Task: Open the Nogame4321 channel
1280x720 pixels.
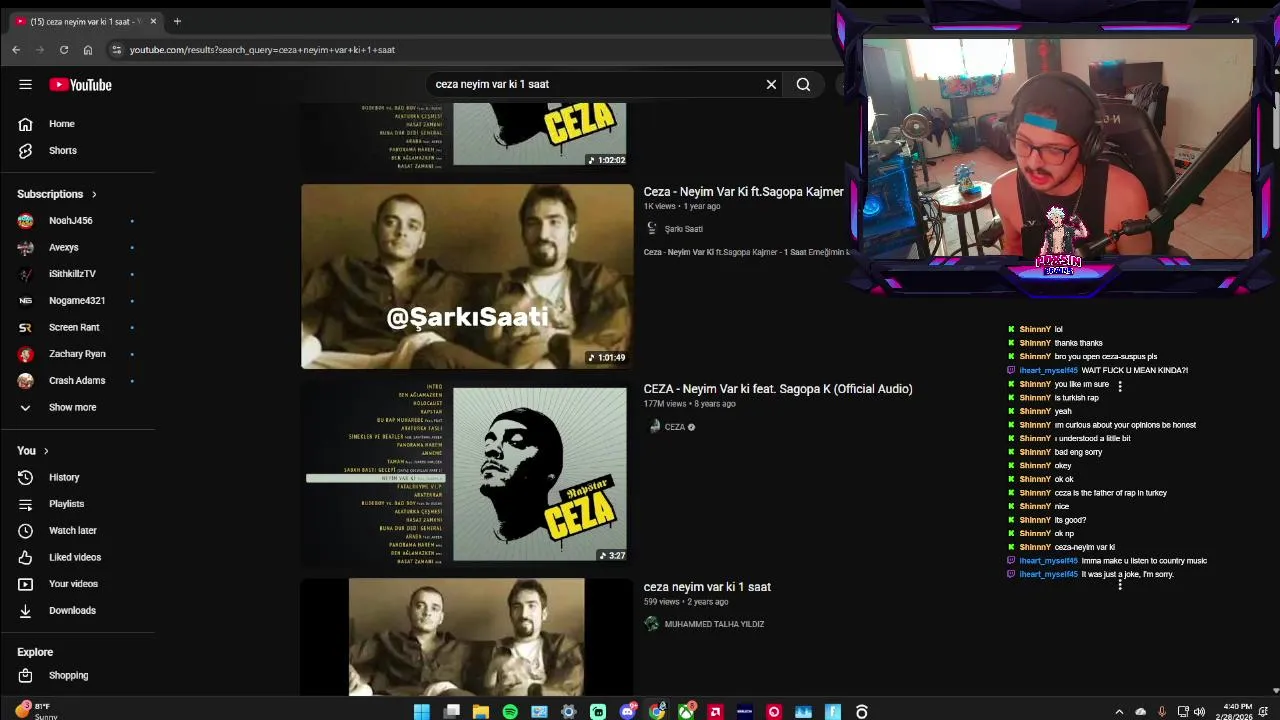Action: [x=78, y=301]
